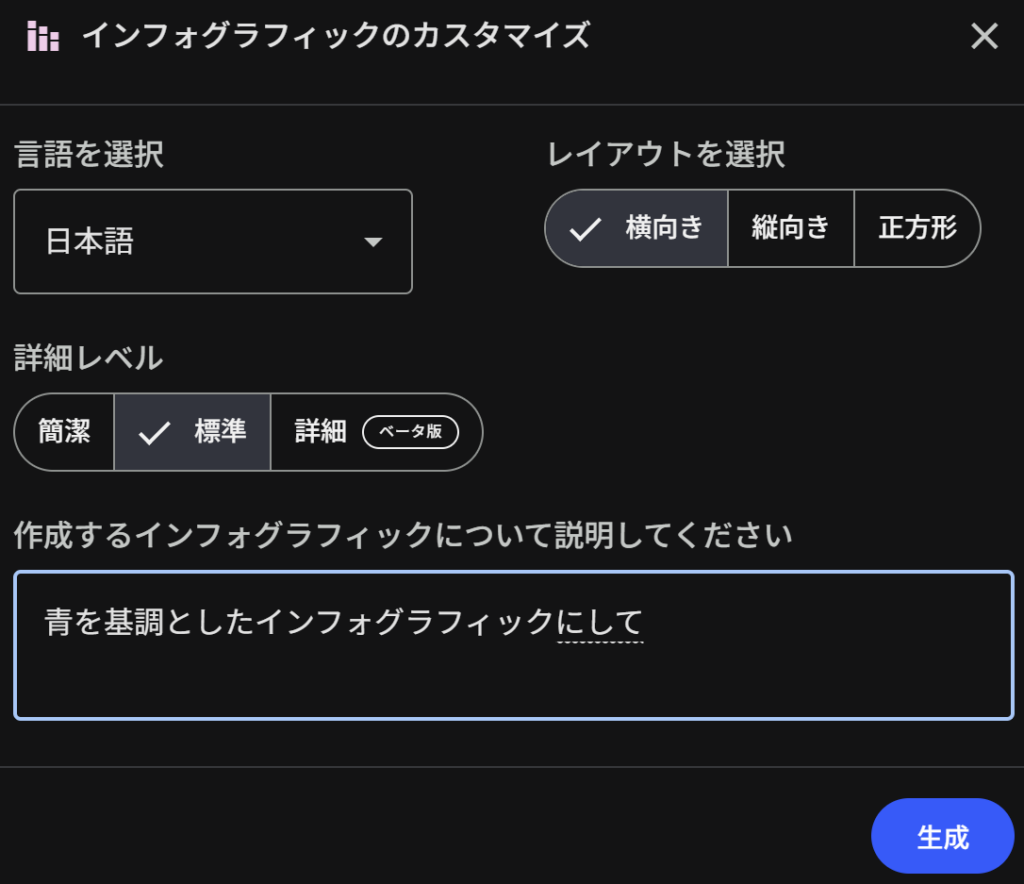Screen dimensions: 1024x884
Task: Click the language dropdown arrow
Action: [373, 242]
